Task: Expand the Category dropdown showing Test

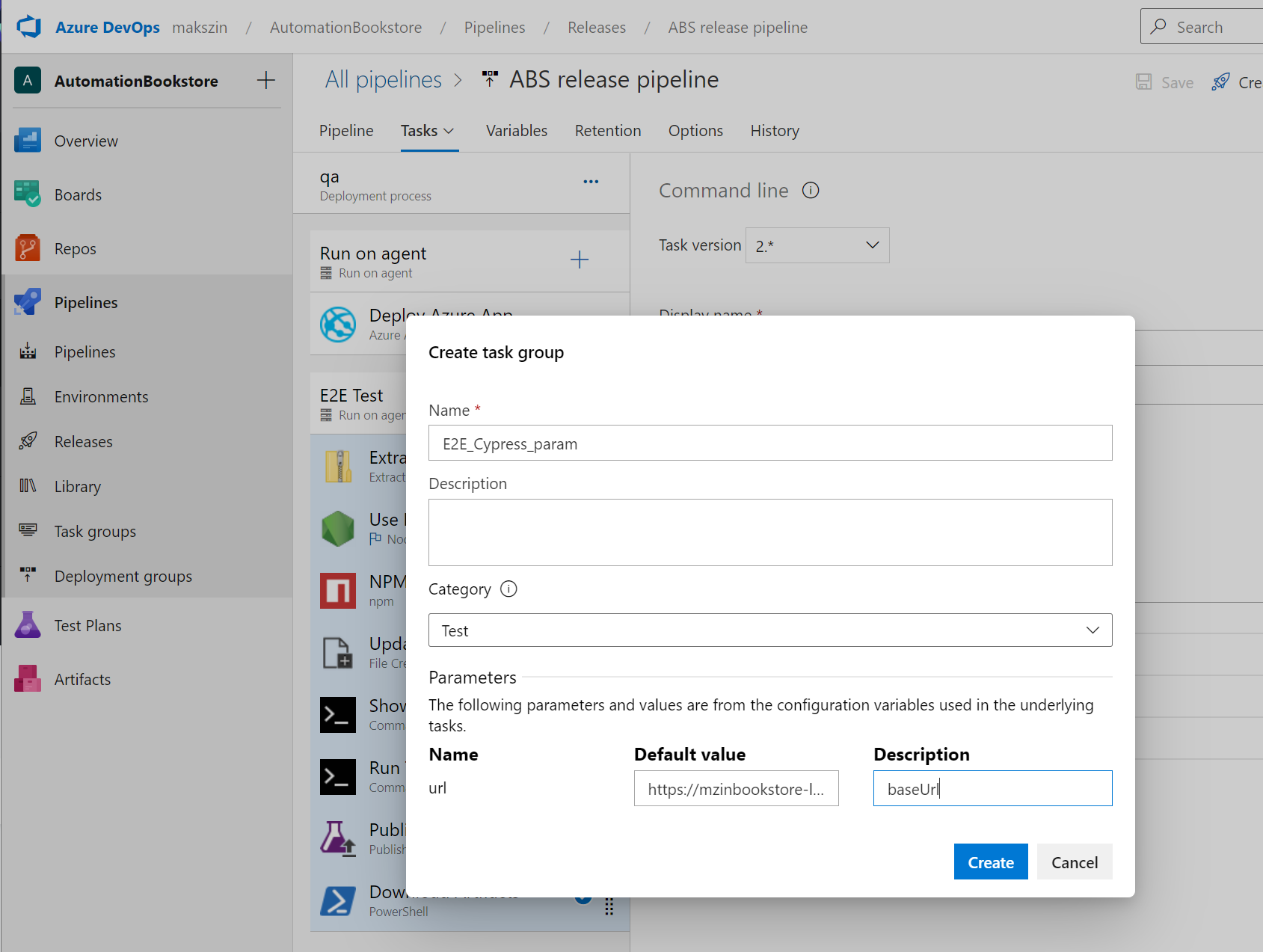Action: click(x=769, y=630)
